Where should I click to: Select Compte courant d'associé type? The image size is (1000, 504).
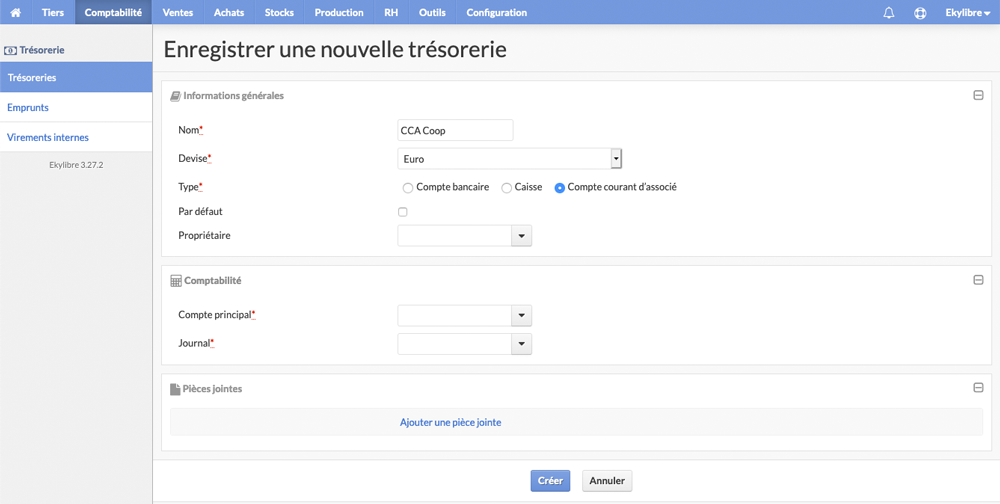click(x=560, y=188)
